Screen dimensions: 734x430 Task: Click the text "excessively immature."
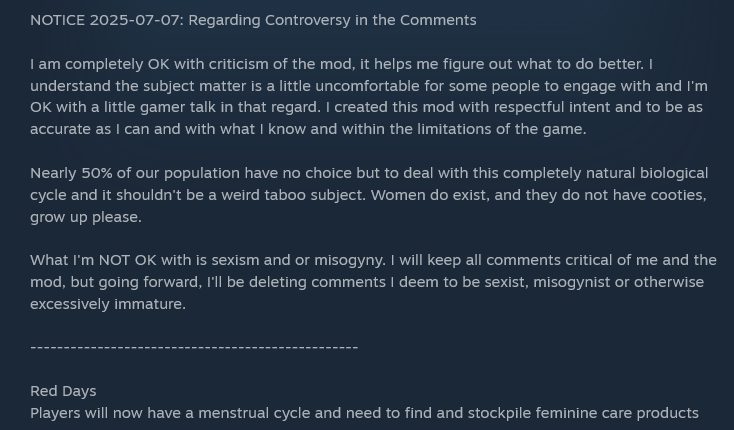pos(108,304)
